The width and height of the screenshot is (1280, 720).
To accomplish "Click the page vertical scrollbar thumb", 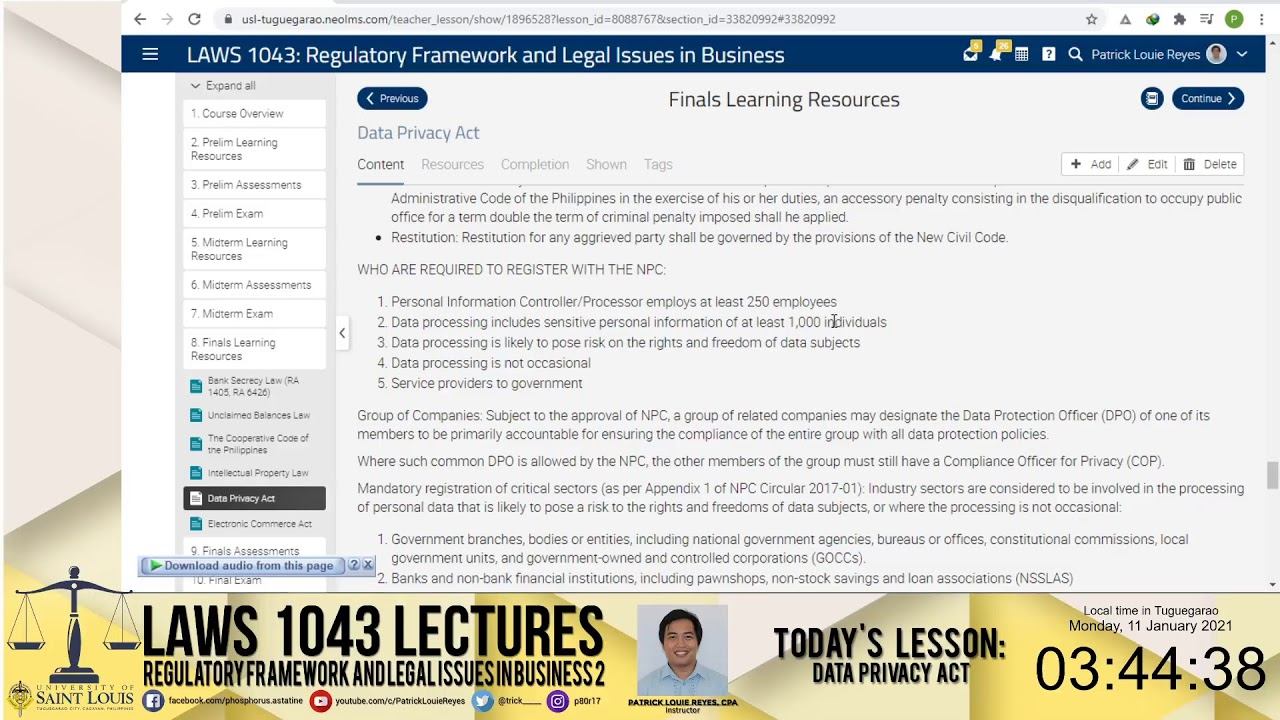I will point(1272,475).
